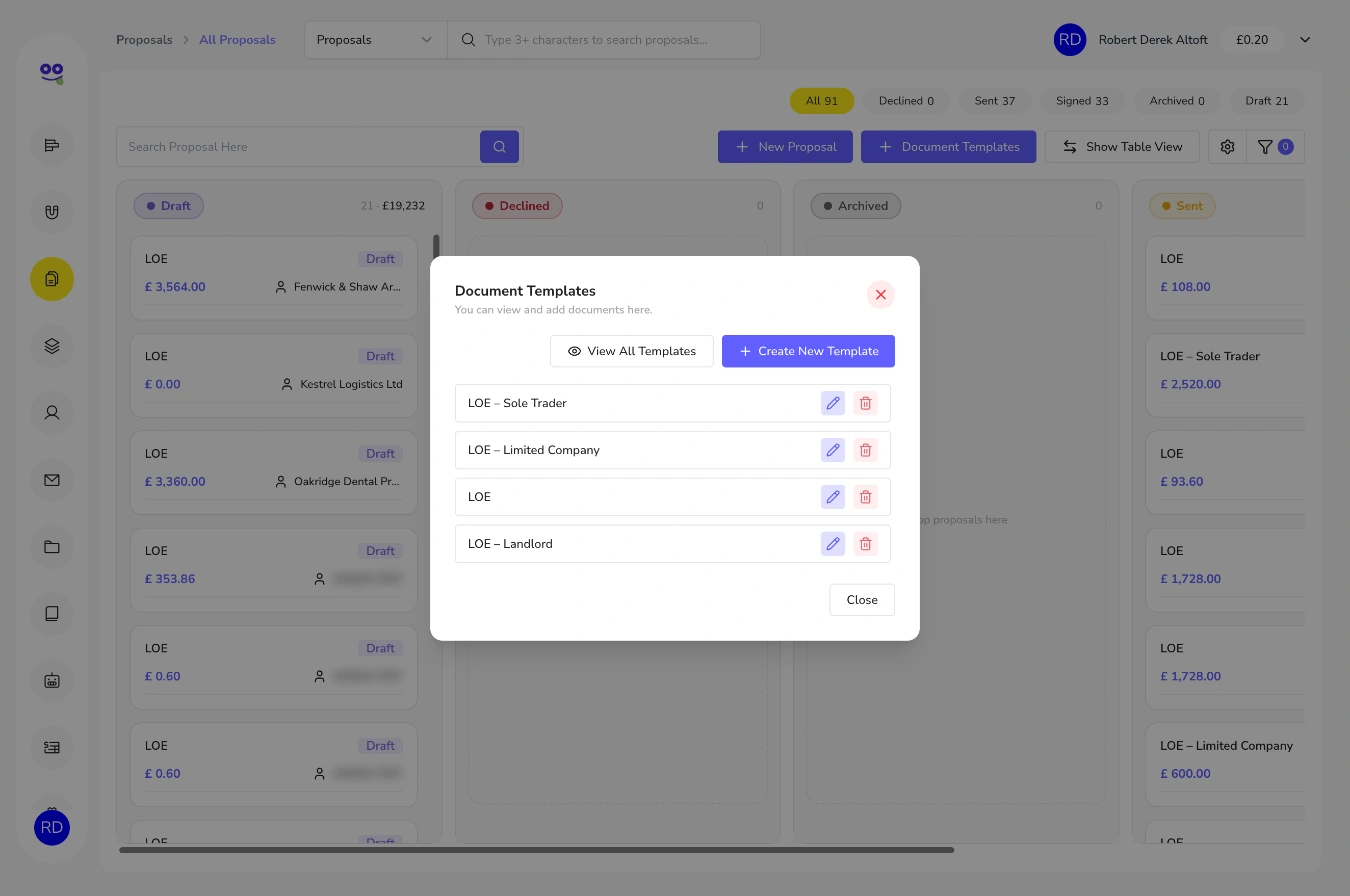Click the pencil icon on the plain LOE row
The height and width of the screenshot is (896, 1350).
coord(833,497)
